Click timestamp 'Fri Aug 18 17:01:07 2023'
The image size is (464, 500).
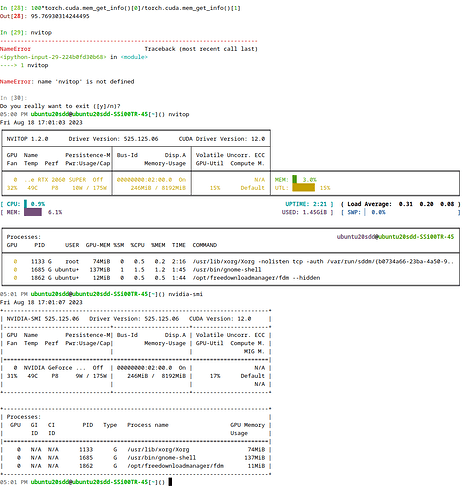(41, 302)
